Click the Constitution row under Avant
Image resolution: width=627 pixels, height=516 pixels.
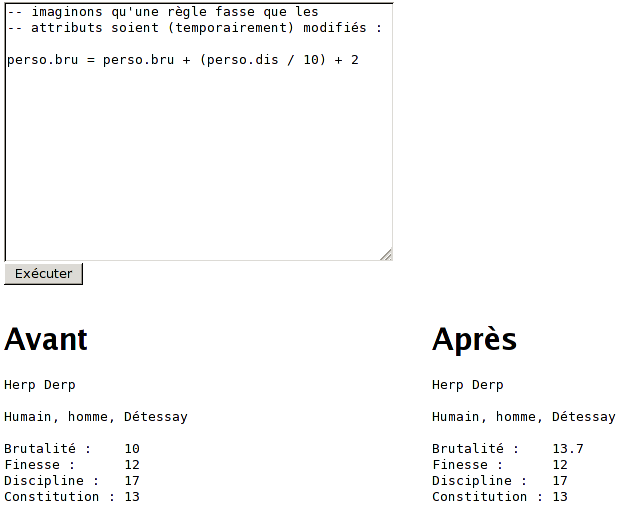pos(72,497)
